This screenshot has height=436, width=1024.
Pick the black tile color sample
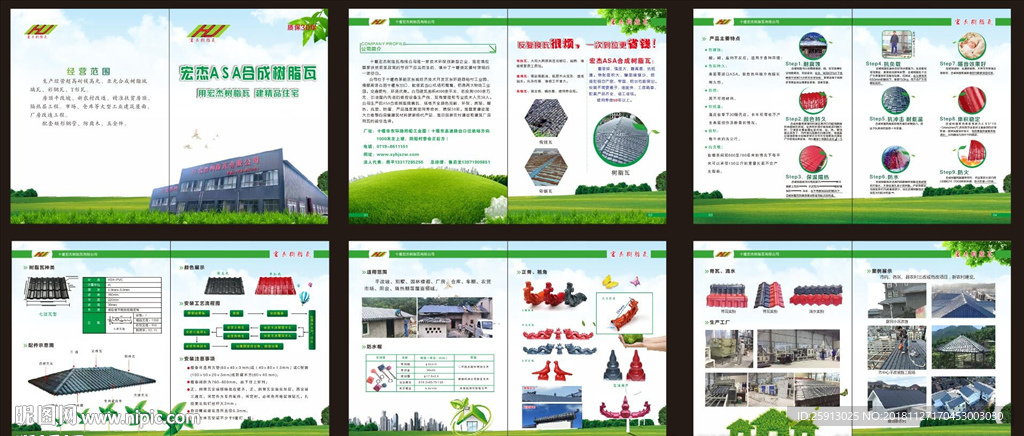tap(224, 285)
